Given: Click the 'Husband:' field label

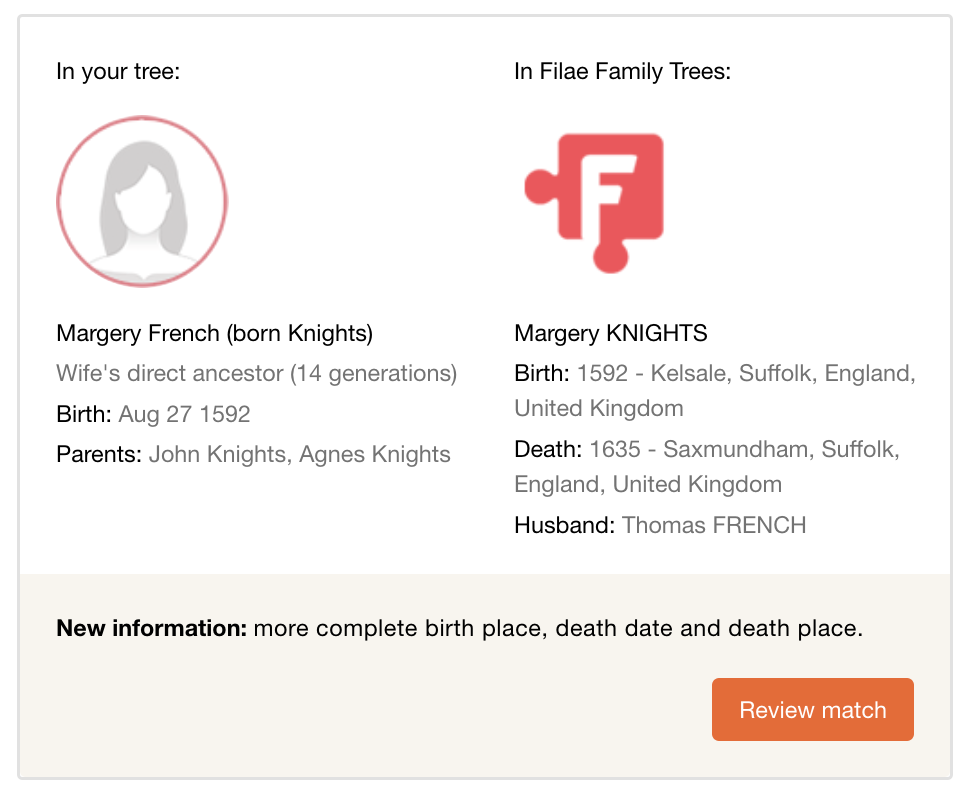Looking at the screenshot, I should point(564,525).
